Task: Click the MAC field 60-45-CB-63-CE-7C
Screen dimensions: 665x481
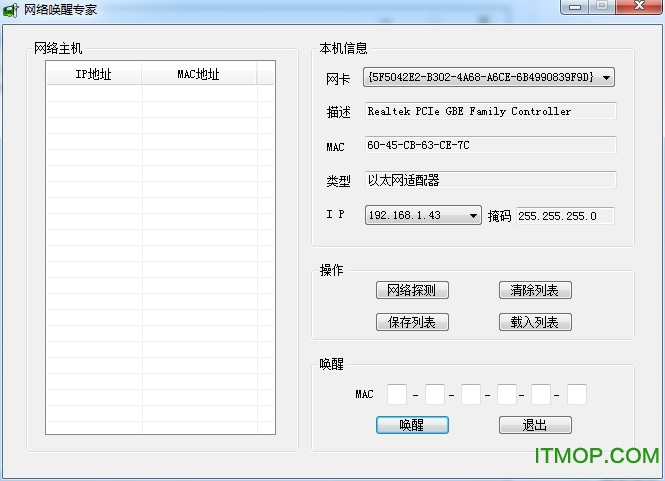Action: pos(490,145)
